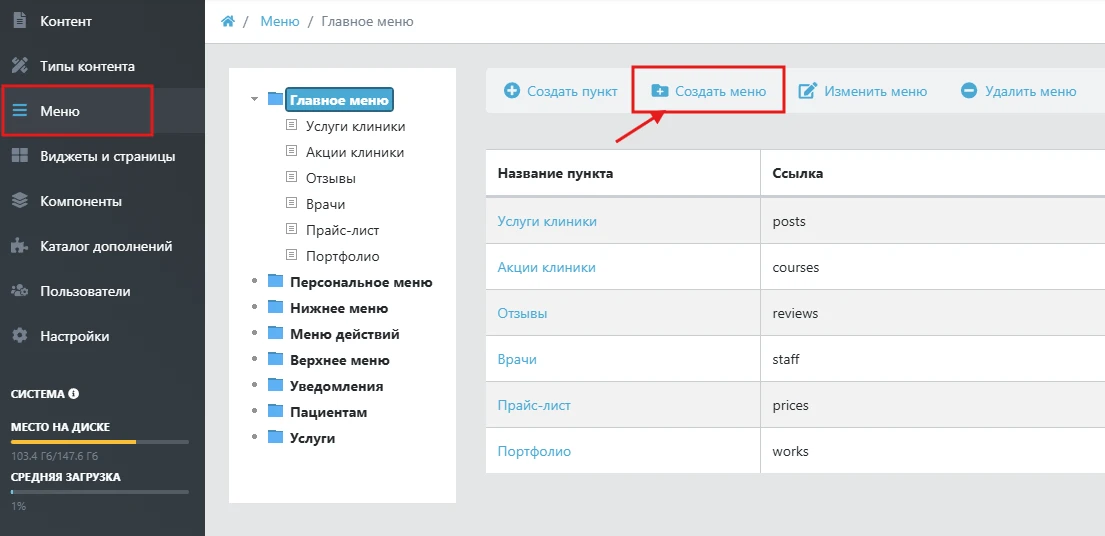Expand the Пациентам node bullet
Image resolution: width=1105 pixels, height=536 pixels.
click(x=254, y=412)
